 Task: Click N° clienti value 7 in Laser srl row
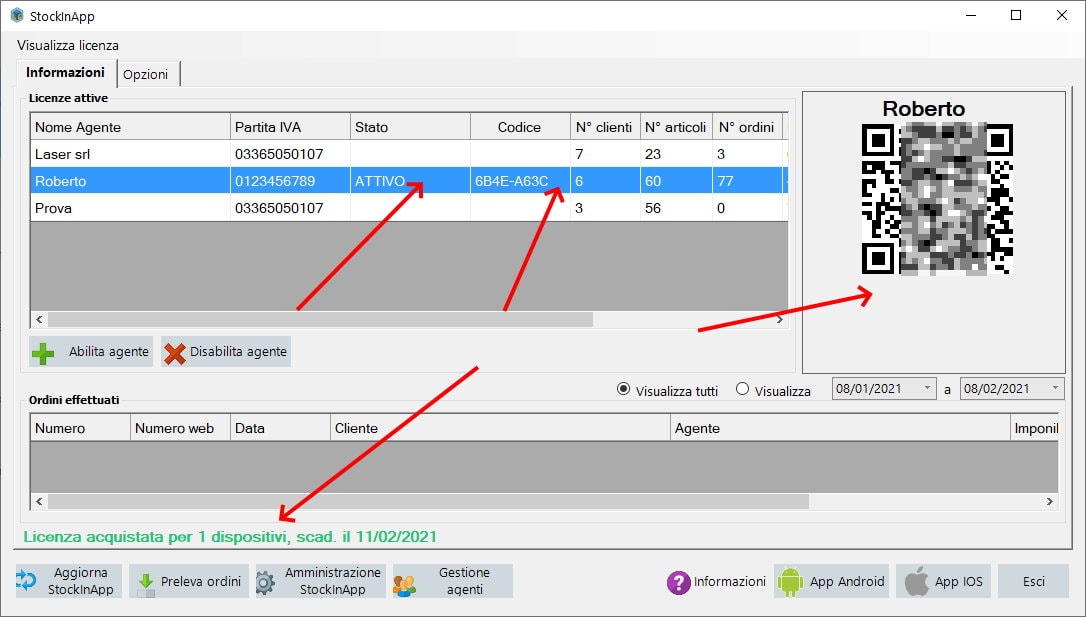605,154
